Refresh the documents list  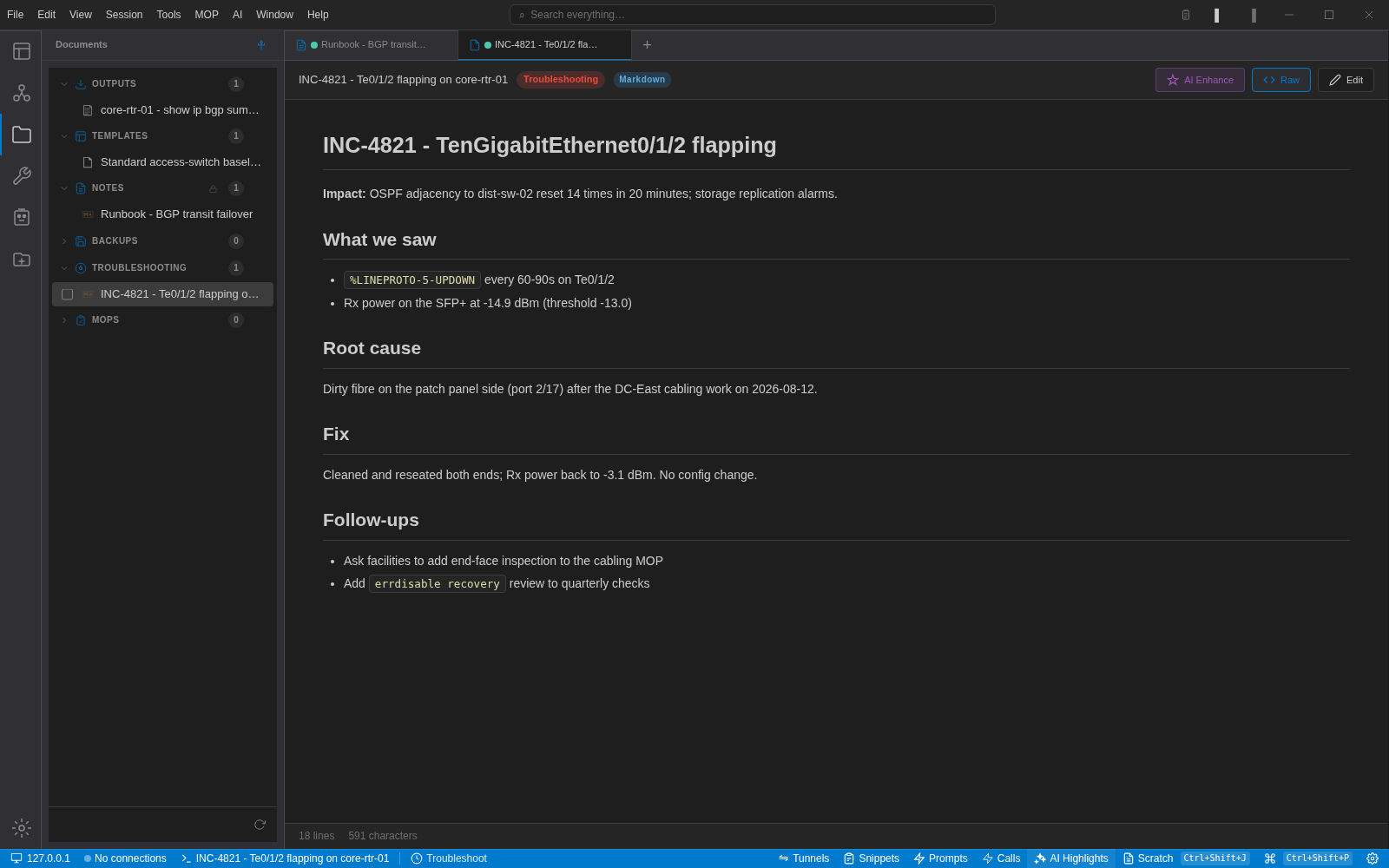point(260,825)
